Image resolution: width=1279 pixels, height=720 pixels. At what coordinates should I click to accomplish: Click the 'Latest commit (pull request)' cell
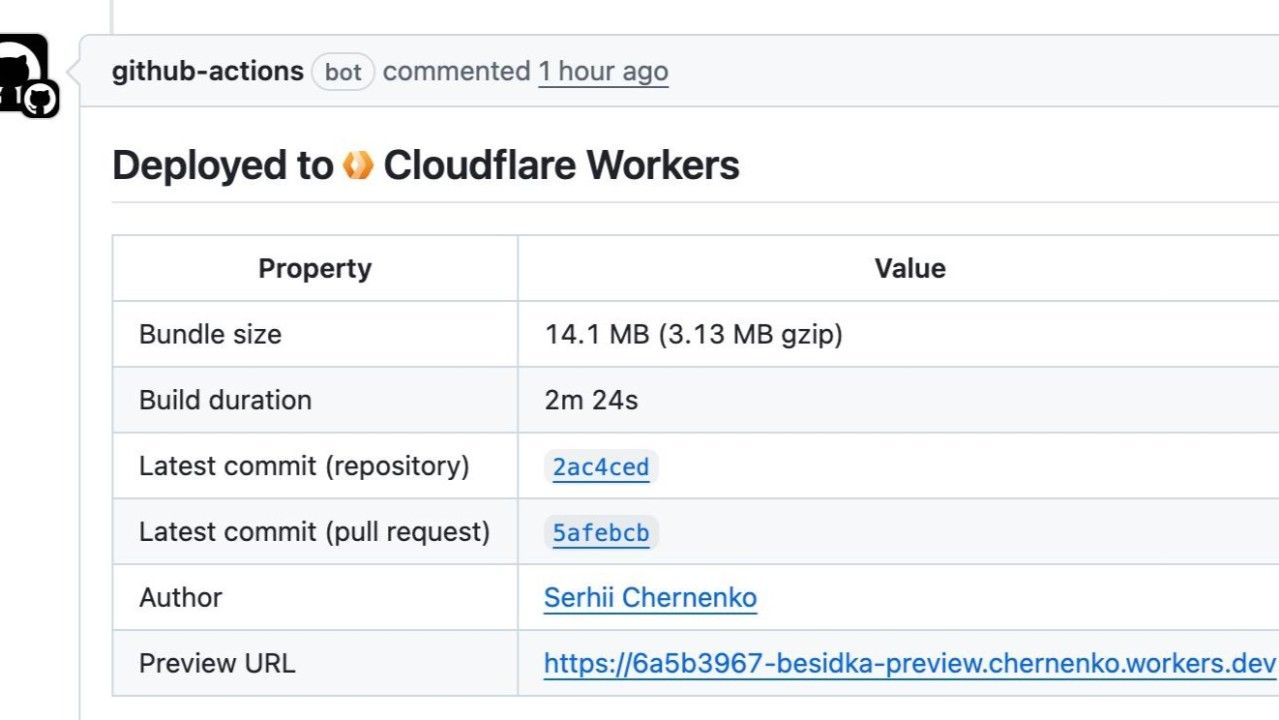click(x=315, y=532)
